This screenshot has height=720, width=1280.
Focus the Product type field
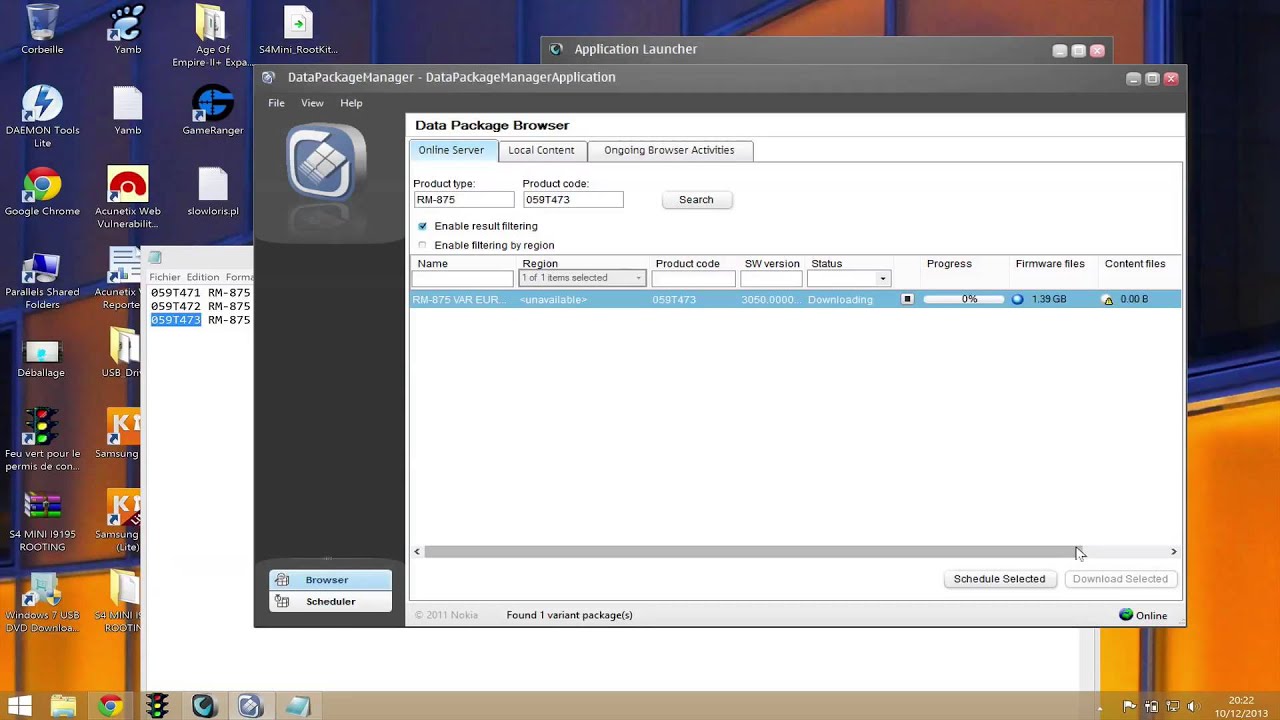click(463, 200)
